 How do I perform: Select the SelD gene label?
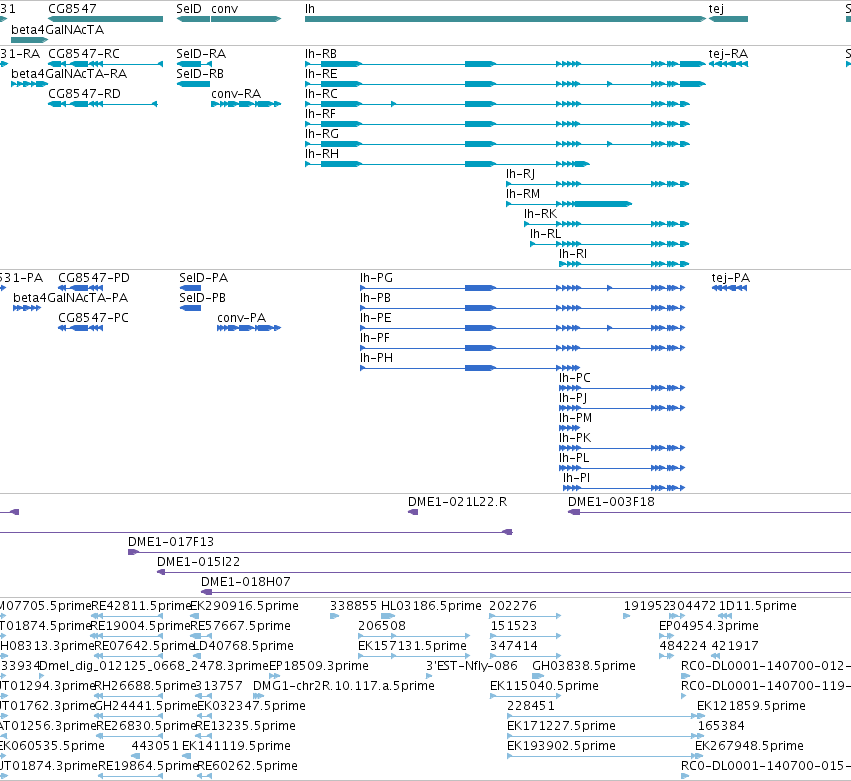tap(189, 9)
